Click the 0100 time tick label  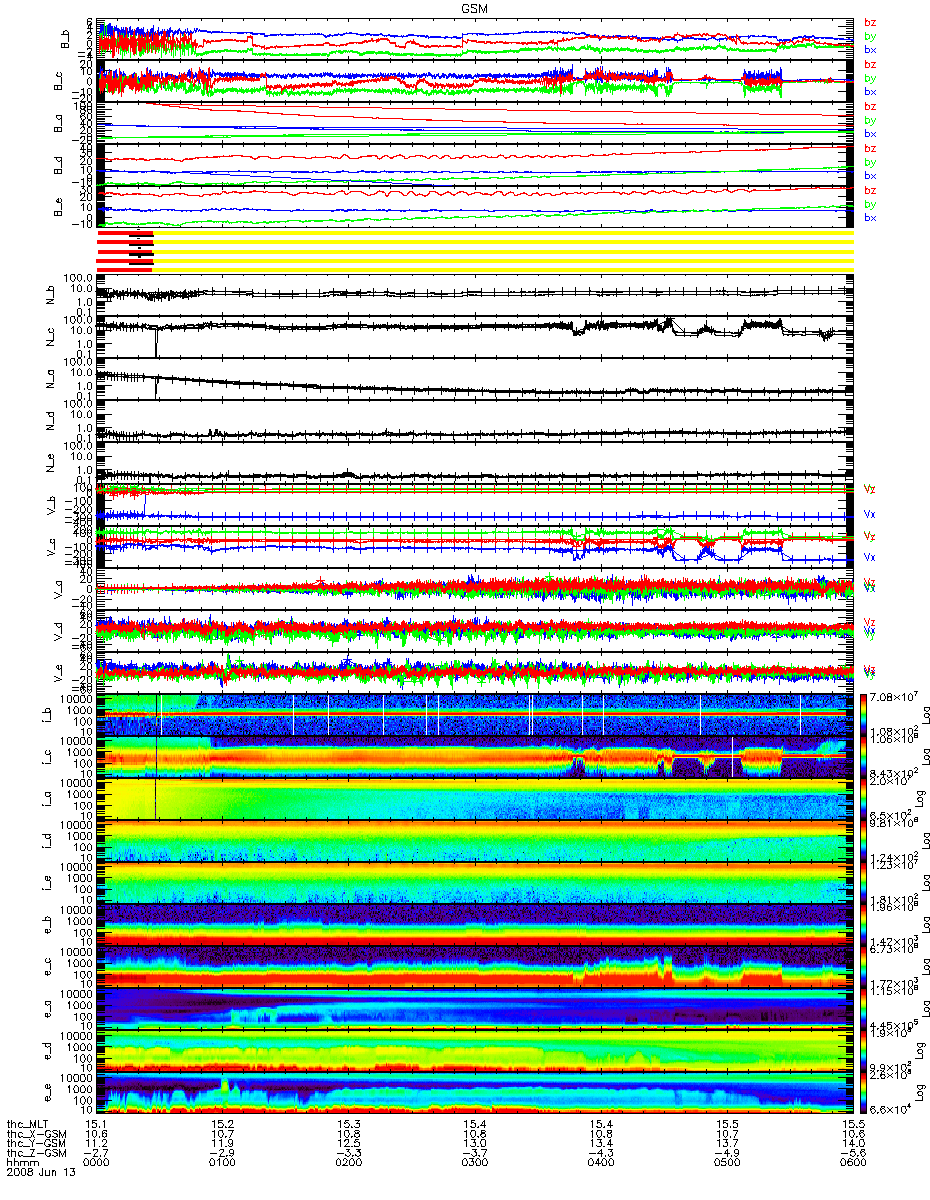(222, 1163)
